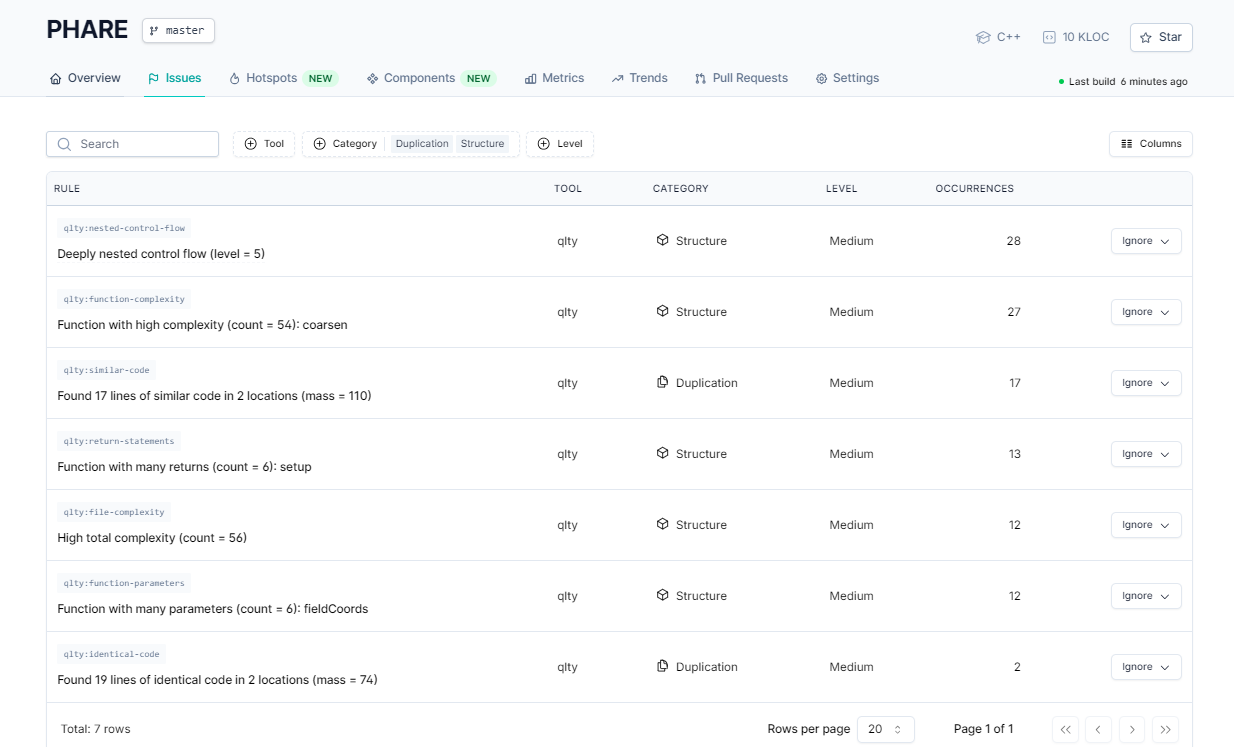Add a Level filter
The height and width of the screenshot is (747, 1234).
click(x=560, y=144)
